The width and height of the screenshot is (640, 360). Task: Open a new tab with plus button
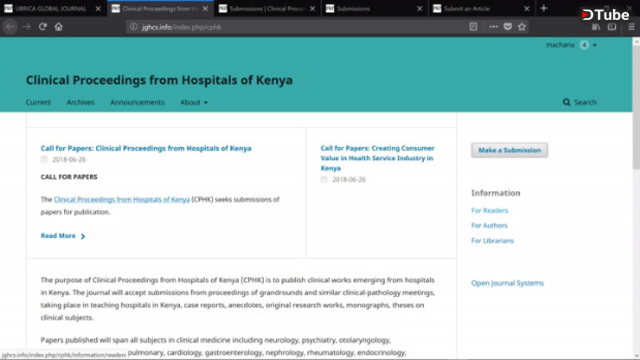click(544, 8)
